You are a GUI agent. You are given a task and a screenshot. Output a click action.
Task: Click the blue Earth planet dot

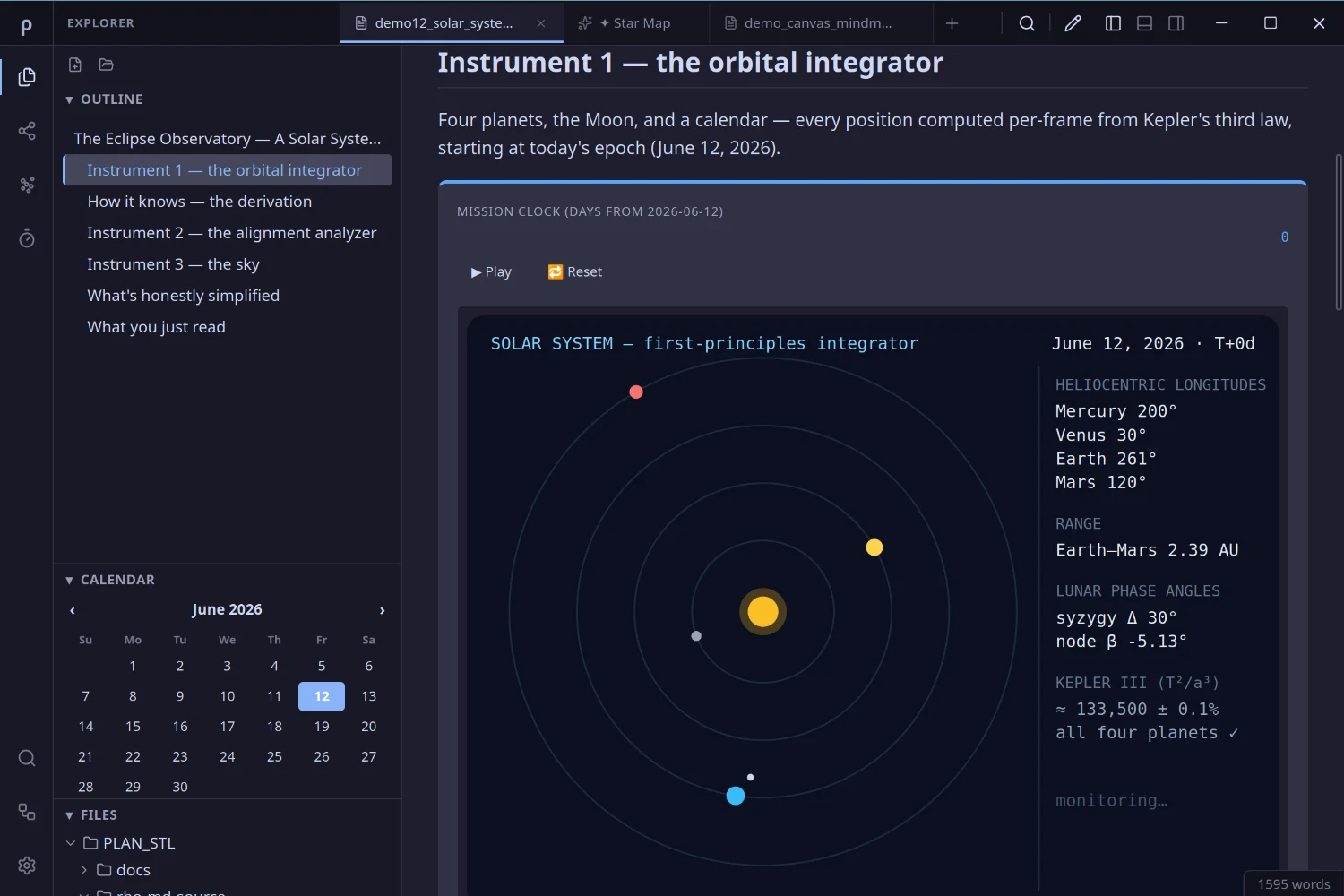click(x=736, y=796)
